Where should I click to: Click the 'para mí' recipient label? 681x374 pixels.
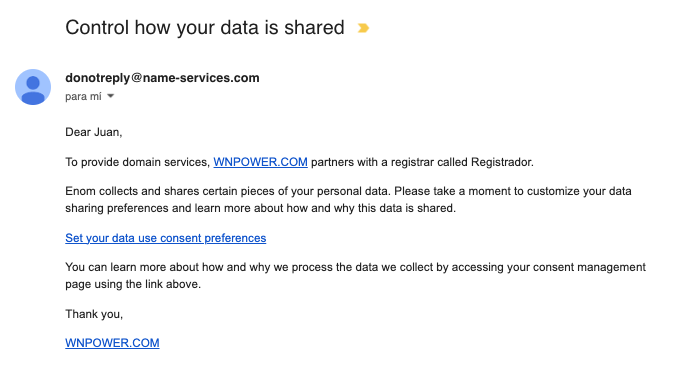click(x=83, y=96)
